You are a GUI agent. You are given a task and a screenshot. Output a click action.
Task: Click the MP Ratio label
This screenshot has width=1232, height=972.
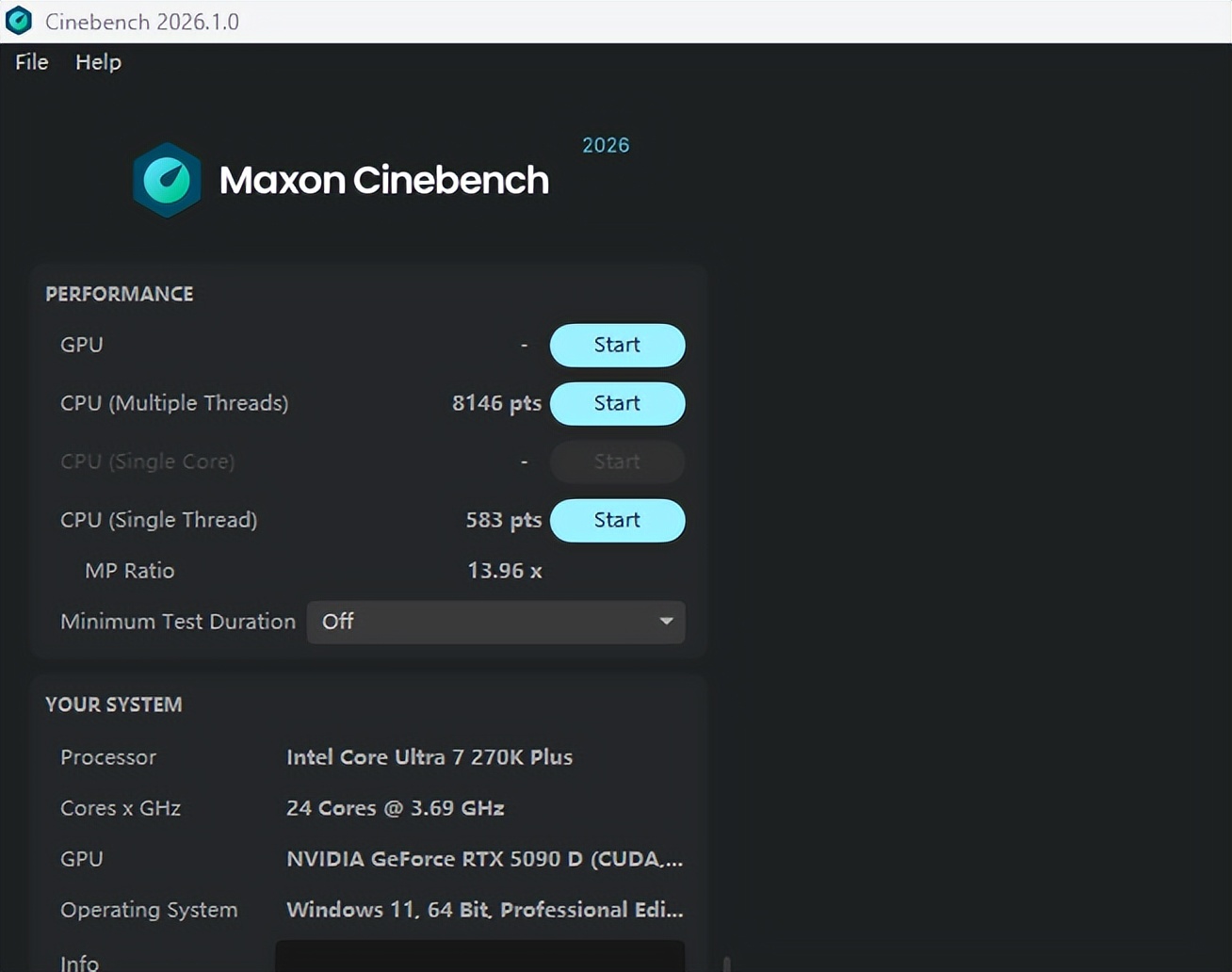coord(129,571)
